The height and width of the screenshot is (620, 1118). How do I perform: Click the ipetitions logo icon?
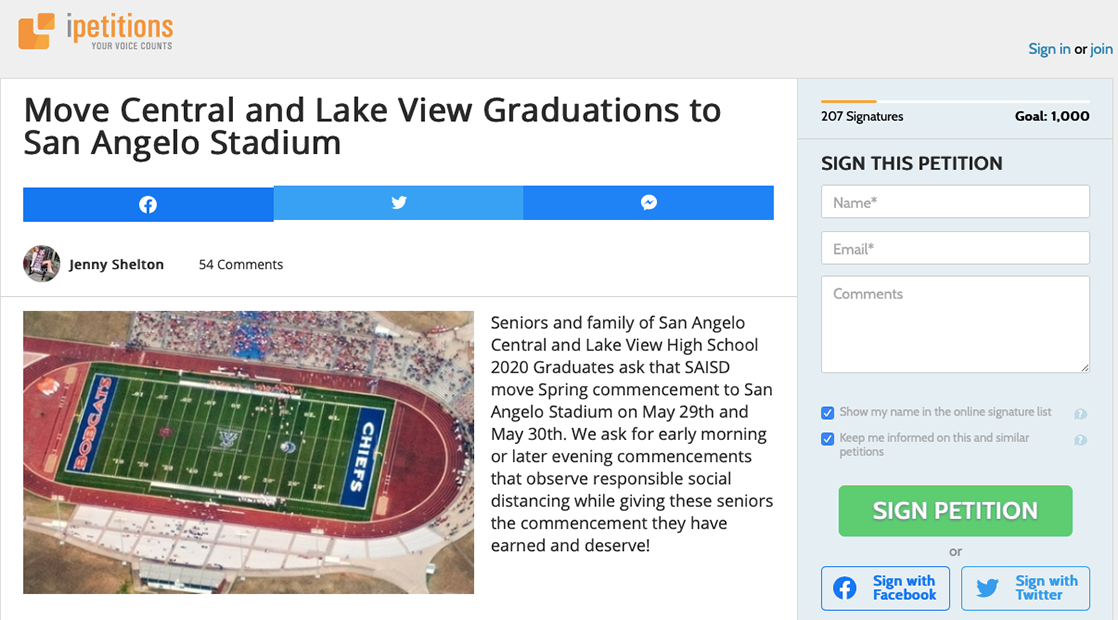pos(36,31)
